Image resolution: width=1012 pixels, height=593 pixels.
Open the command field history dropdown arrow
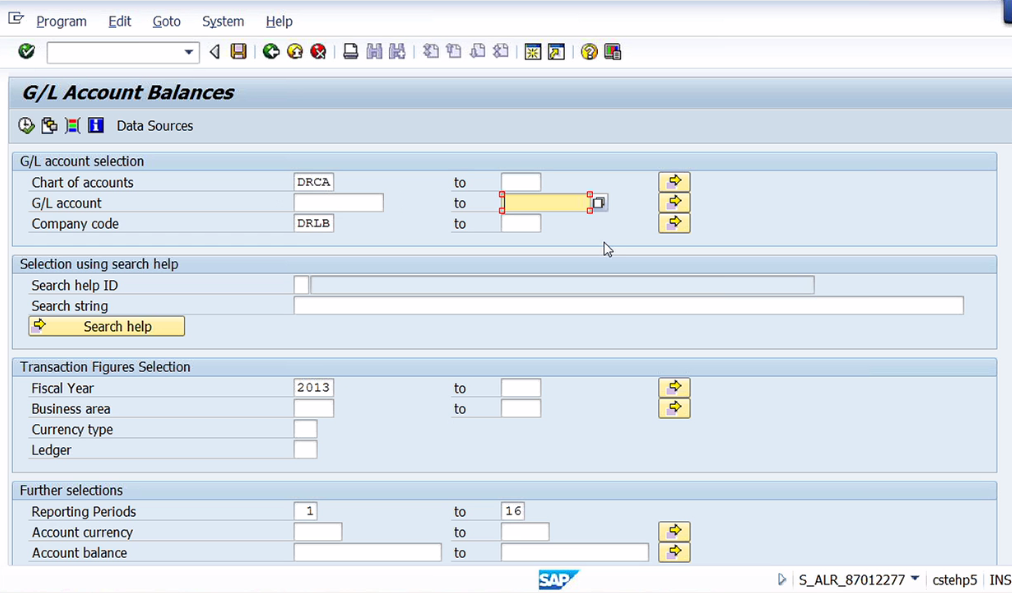coord(188,52)
